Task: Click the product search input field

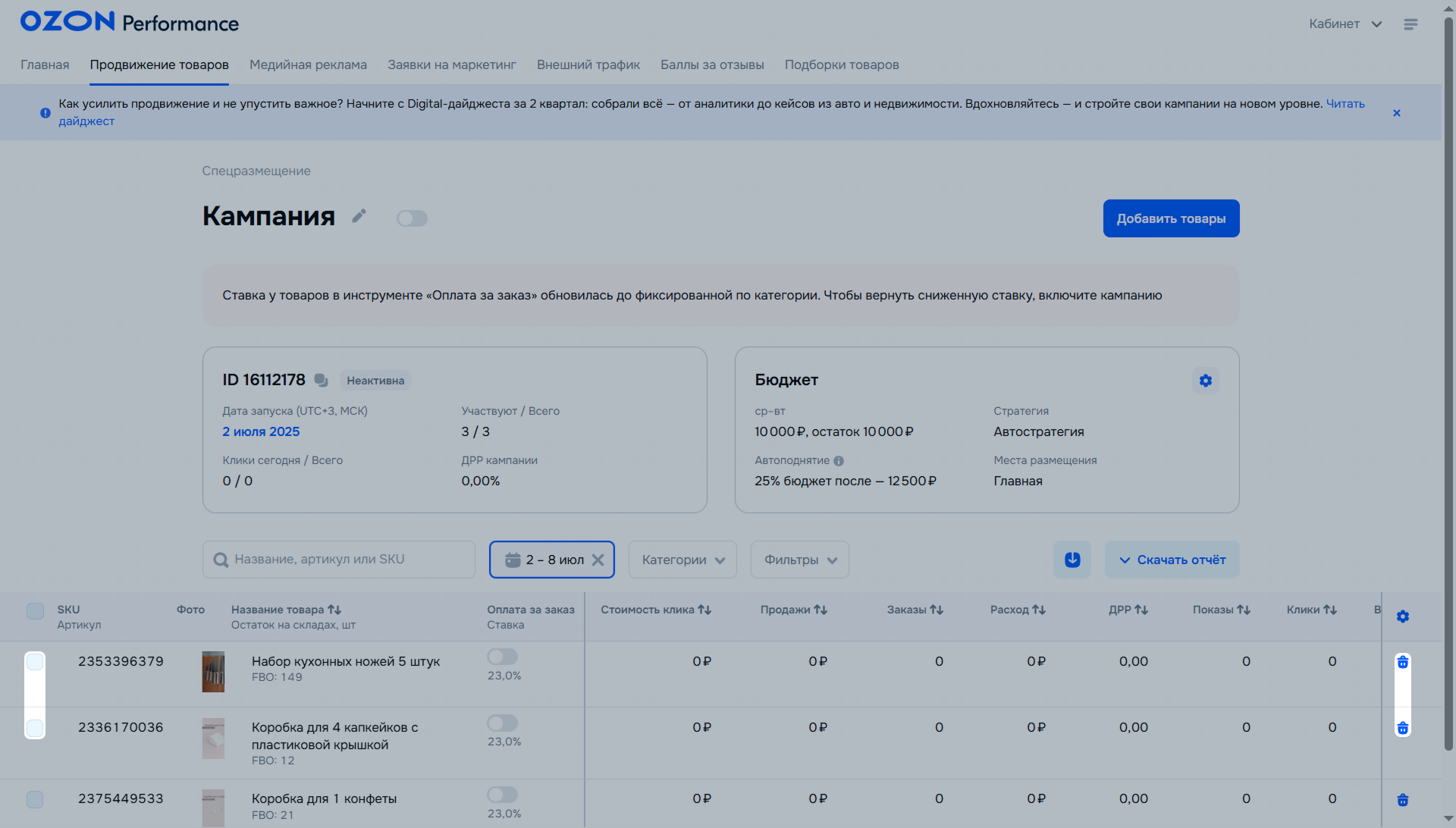Action: pos(339,560)
